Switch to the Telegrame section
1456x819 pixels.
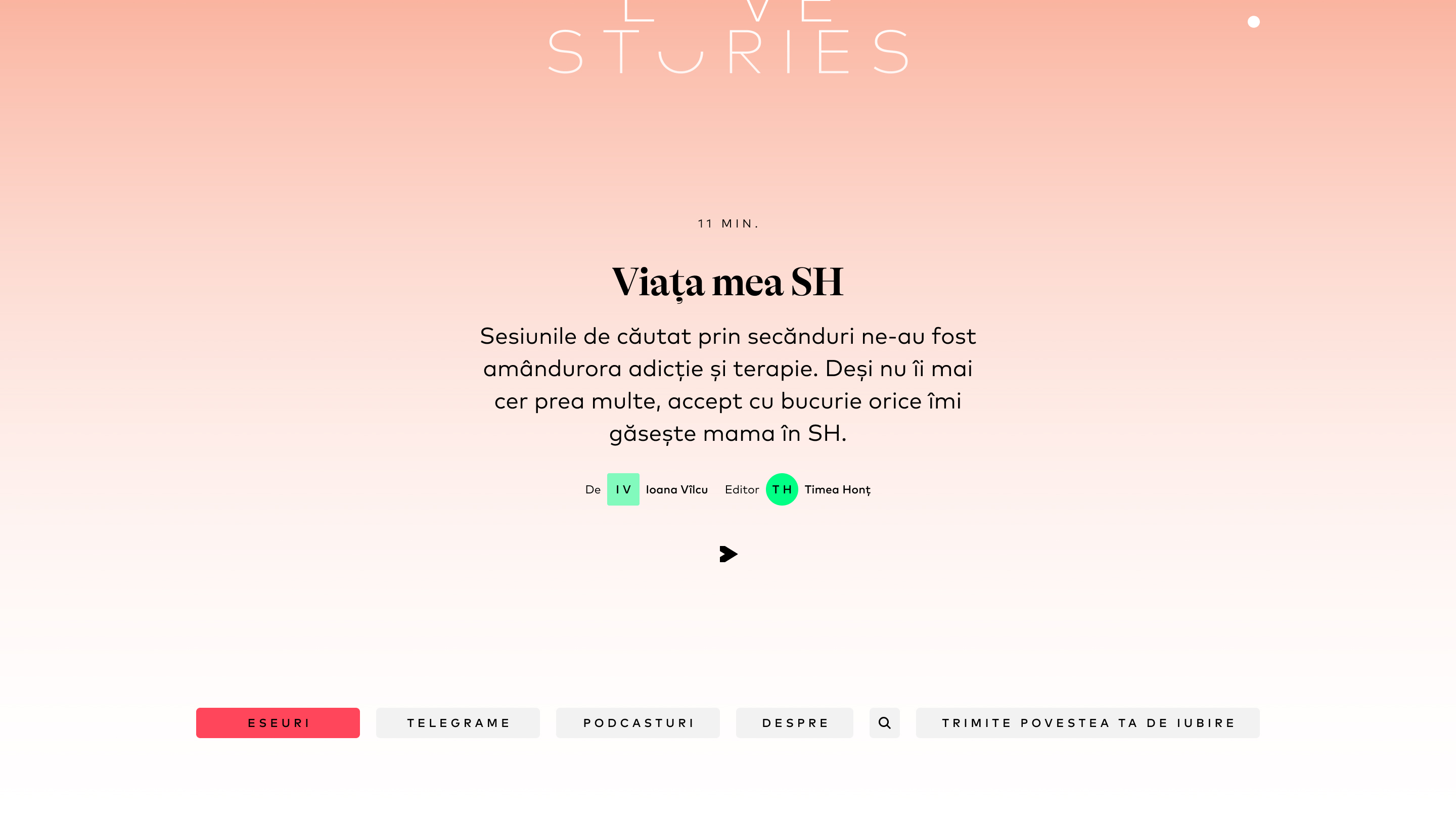click(458, 722)
